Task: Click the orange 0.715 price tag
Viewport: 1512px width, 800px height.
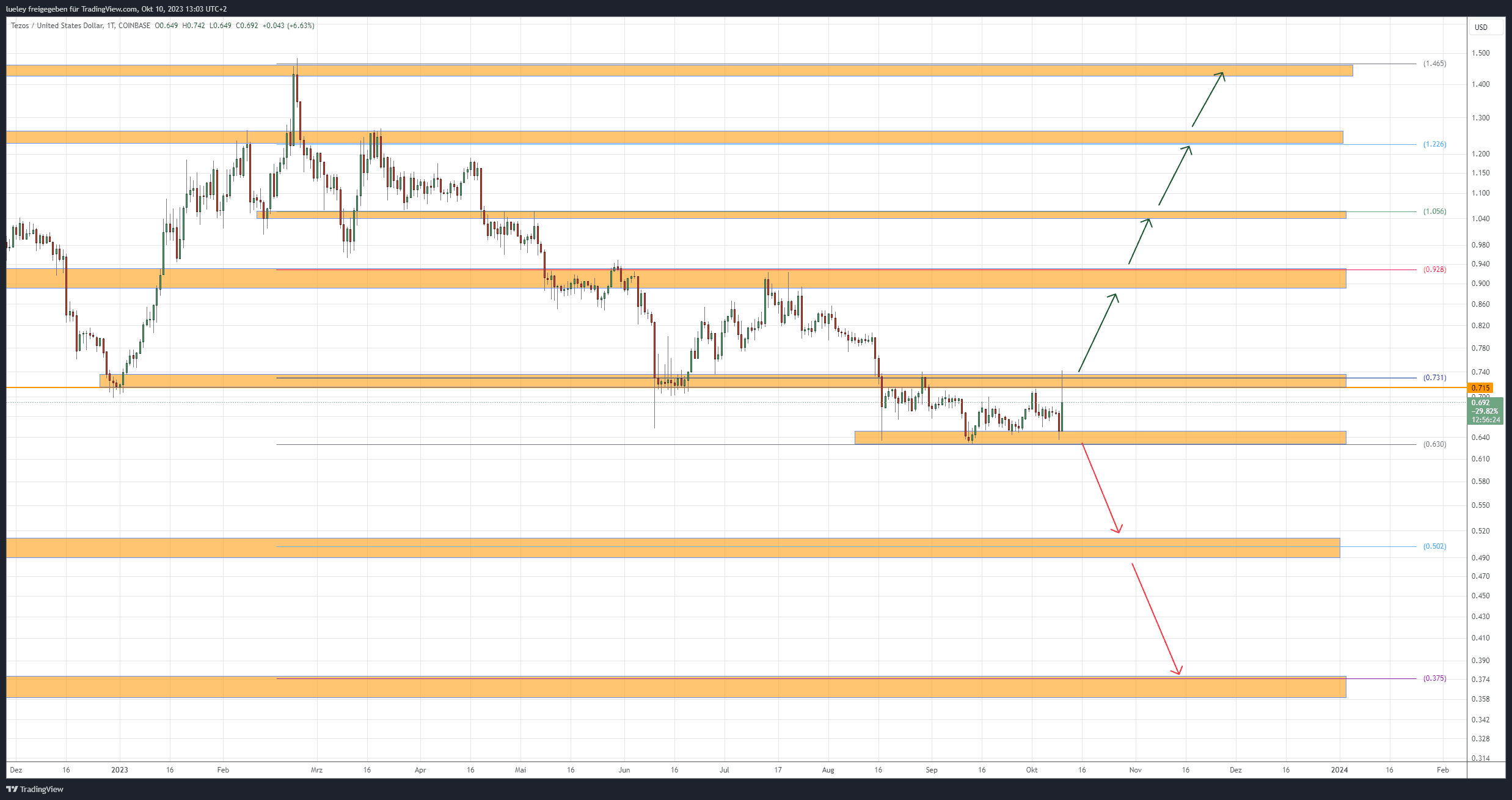Action: [x=1480, y=388]
